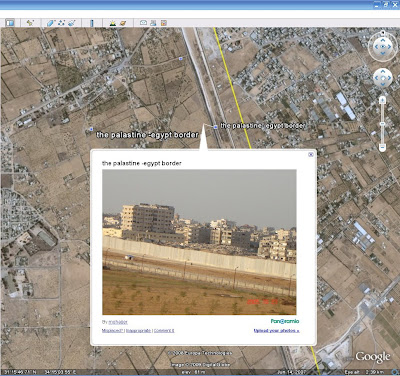Viewport: 400px width, 376px height.
Task: Click the Add Placemark pushpin icon
Action: [30, 23]
